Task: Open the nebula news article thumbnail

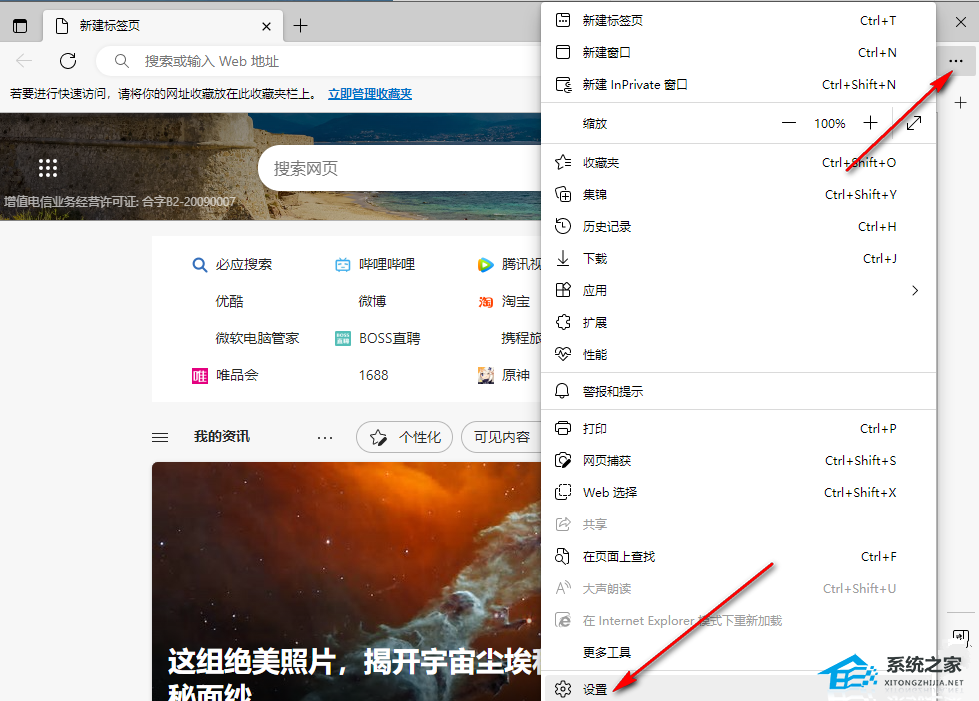Action: 346,581
